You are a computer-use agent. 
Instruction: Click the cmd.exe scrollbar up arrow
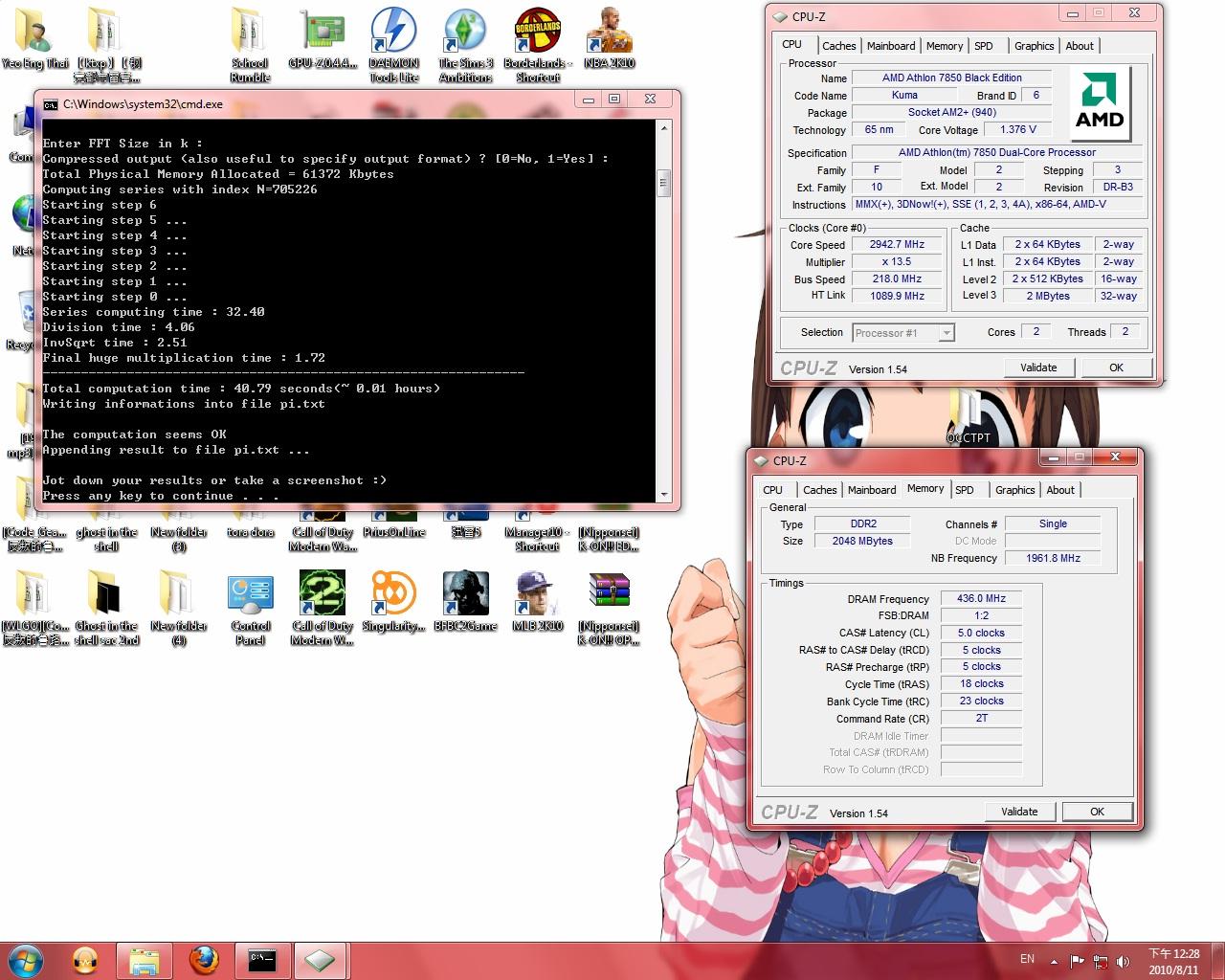click(664, 127)
